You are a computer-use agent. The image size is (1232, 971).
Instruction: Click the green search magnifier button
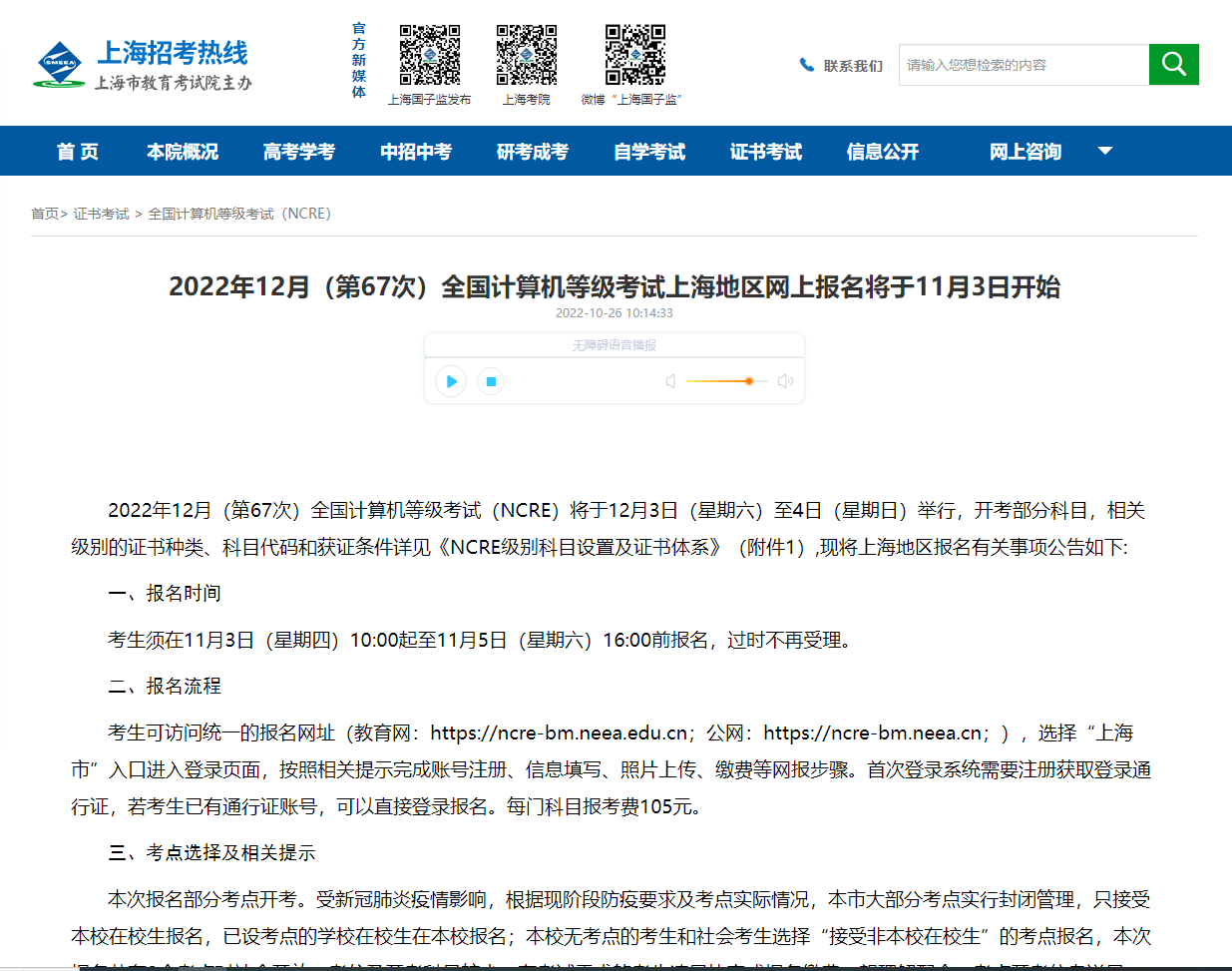pyautogui.click(x=1173, y=65)
